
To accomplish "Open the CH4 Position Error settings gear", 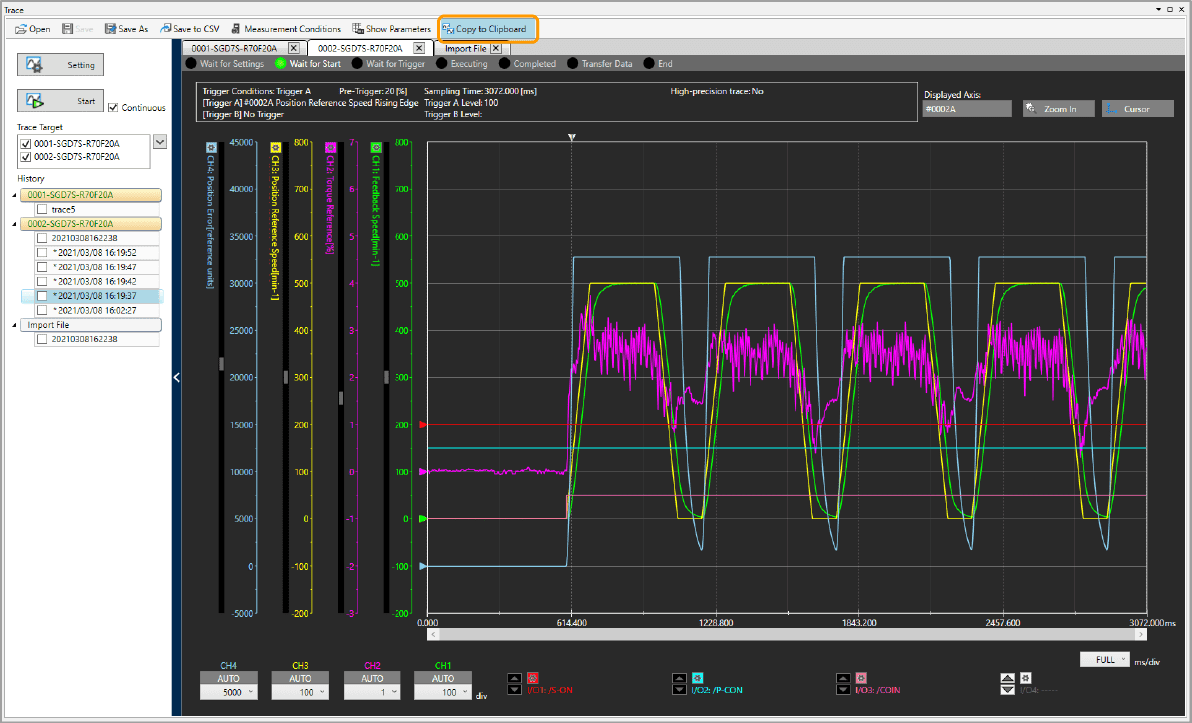I will pos(211,147).
